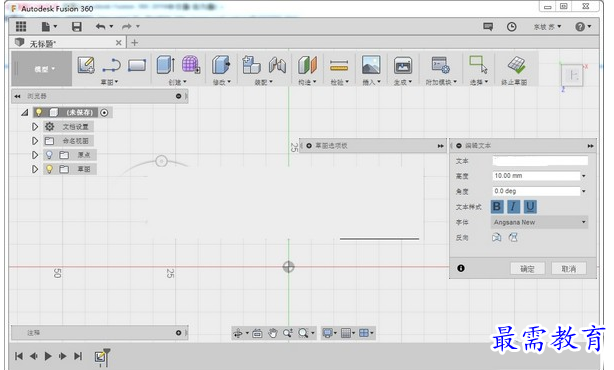Screen dimensions: 614x370
Task: Open the Angsana New font dropdown
Action: (539, 222)
